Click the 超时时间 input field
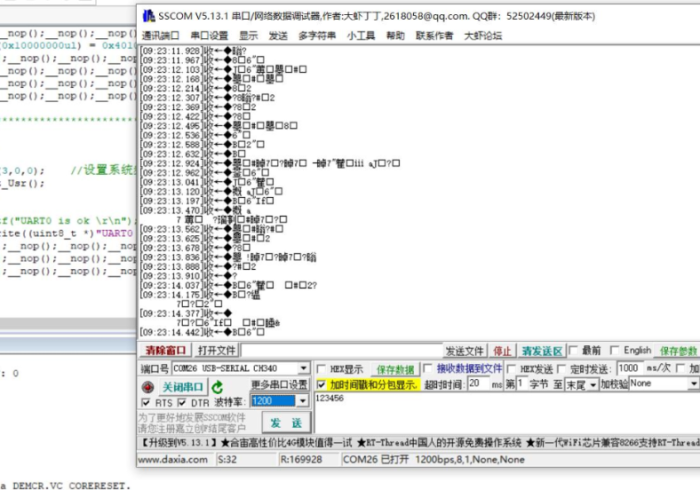This screenshot has height=490, width=700. click(477, 384)
